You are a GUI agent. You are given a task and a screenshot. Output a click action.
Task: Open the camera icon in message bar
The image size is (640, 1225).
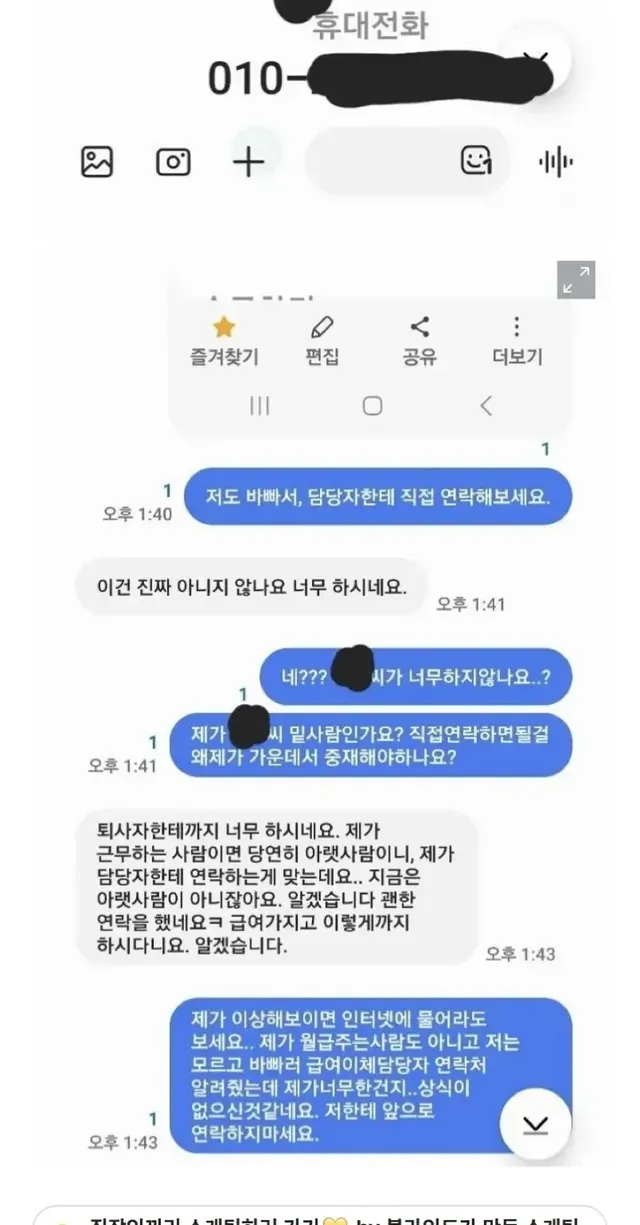pyautogui.click(x=173, y=162)
